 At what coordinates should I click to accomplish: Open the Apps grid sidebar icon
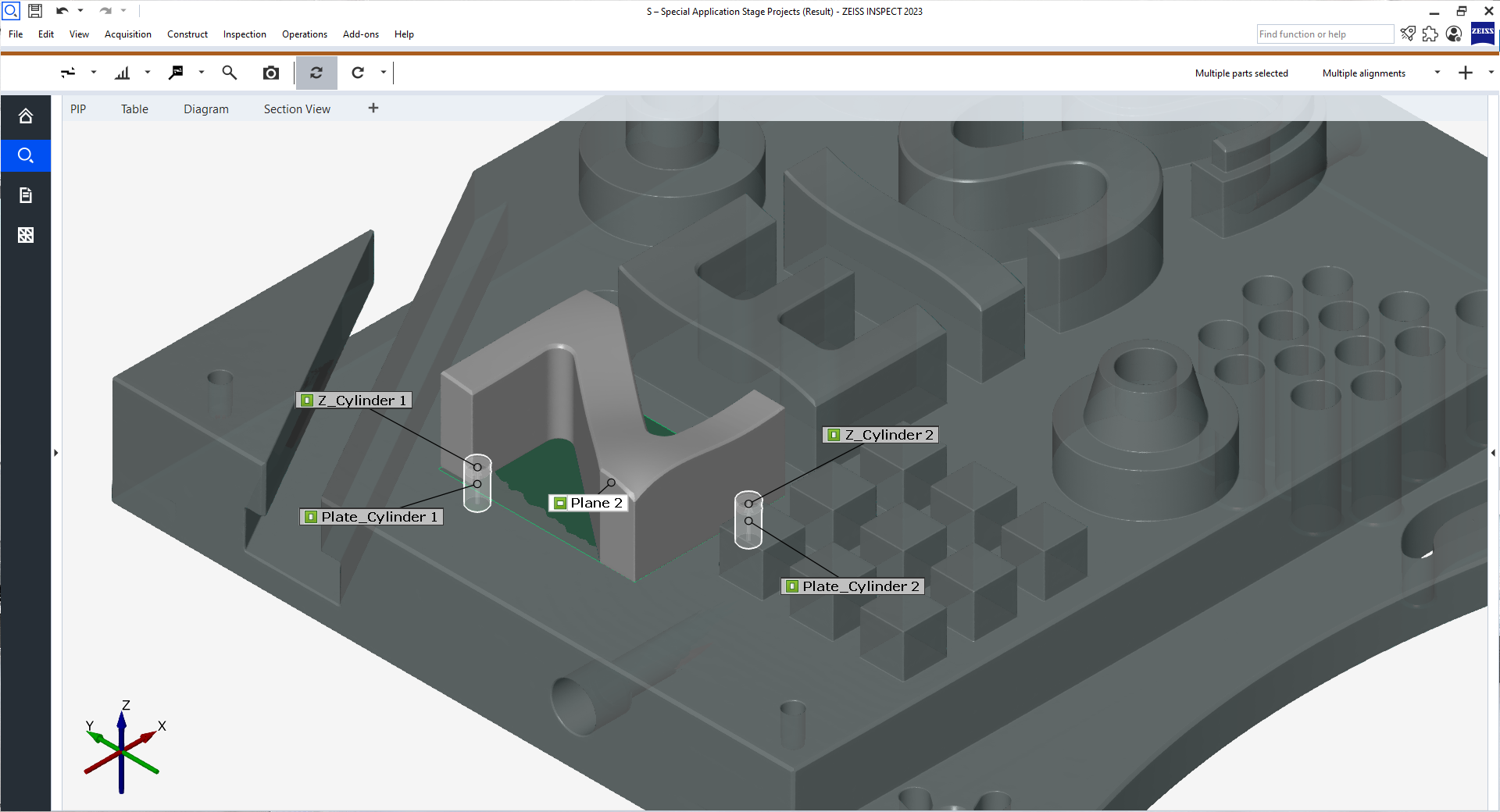26,234
